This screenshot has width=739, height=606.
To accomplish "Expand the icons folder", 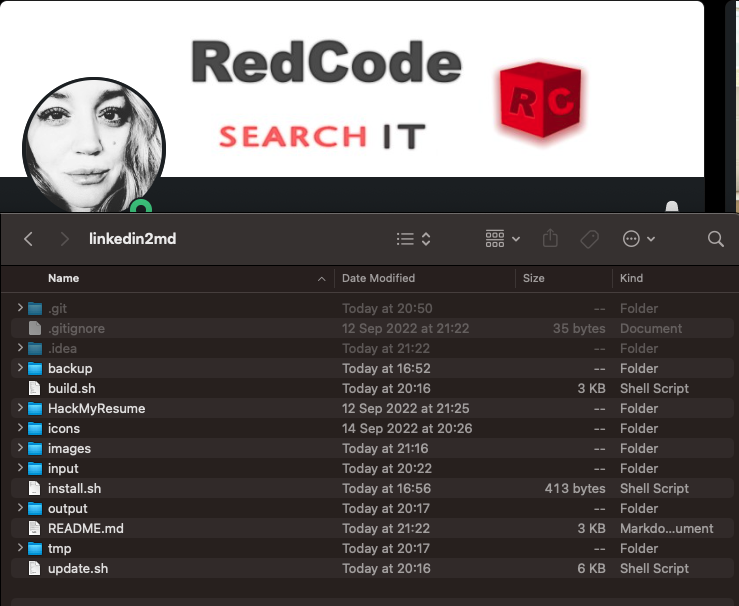I will [20, 428].
